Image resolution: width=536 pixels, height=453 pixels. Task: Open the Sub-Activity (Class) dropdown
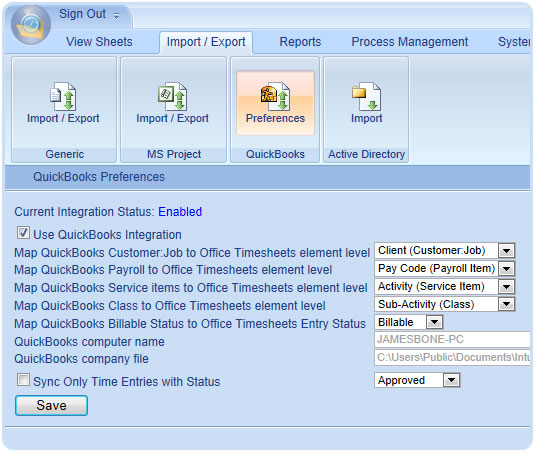(444, 304)
